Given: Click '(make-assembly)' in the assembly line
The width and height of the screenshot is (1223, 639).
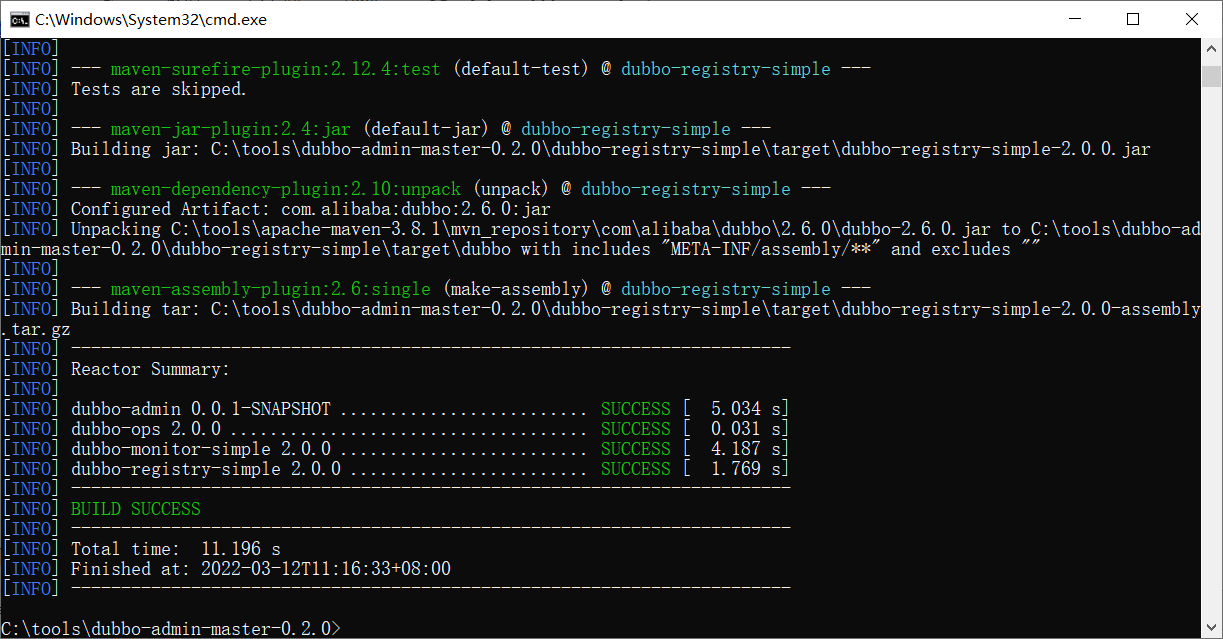Looking at the screenshot, I should point(515,289).
